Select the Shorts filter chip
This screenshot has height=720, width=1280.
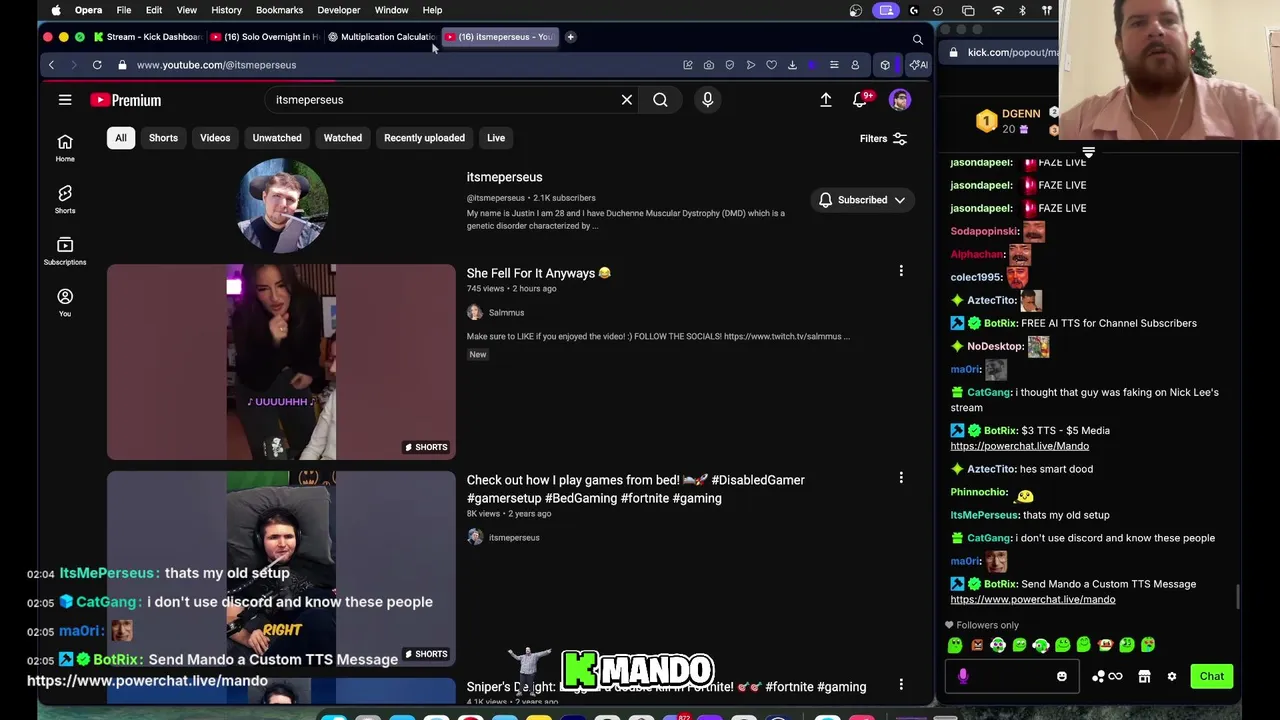click(x=163, y=138)
